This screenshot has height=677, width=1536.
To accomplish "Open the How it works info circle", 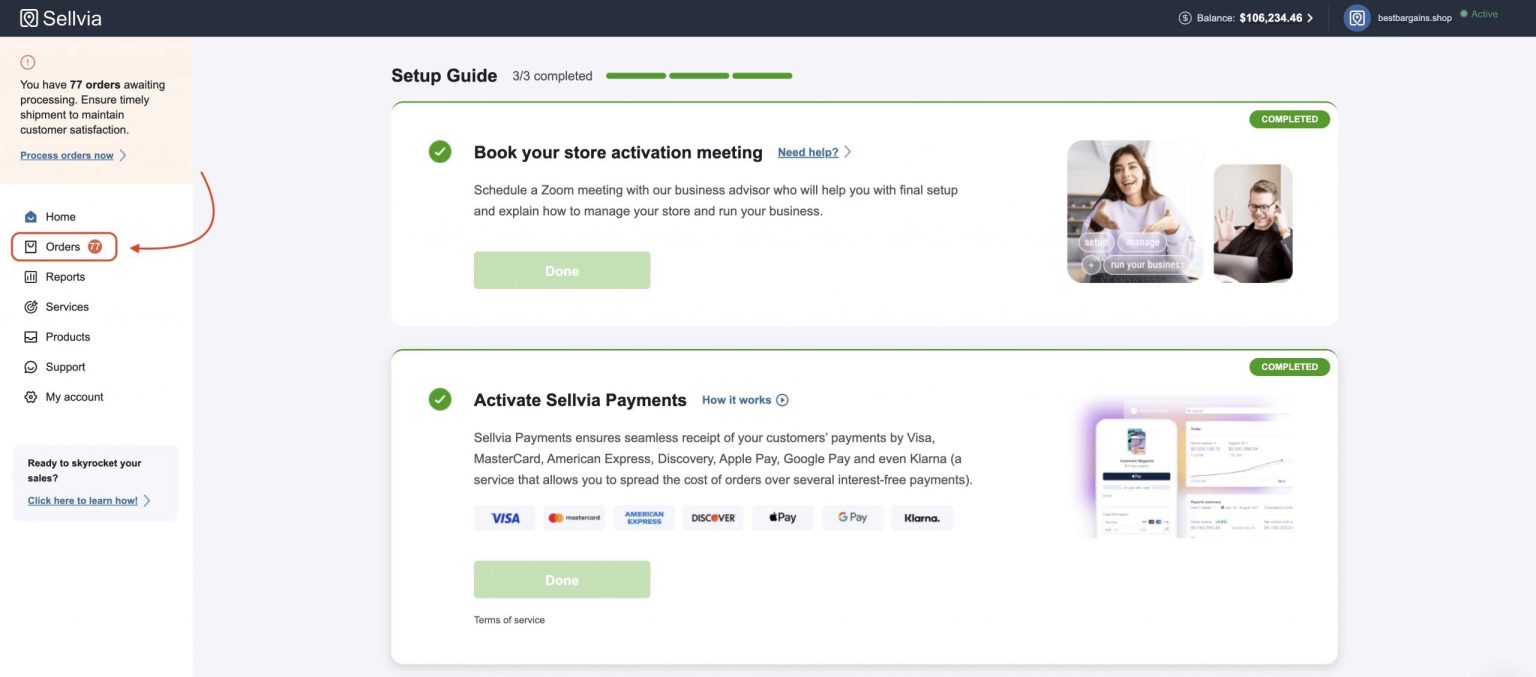I will click(x=782, y=399).
